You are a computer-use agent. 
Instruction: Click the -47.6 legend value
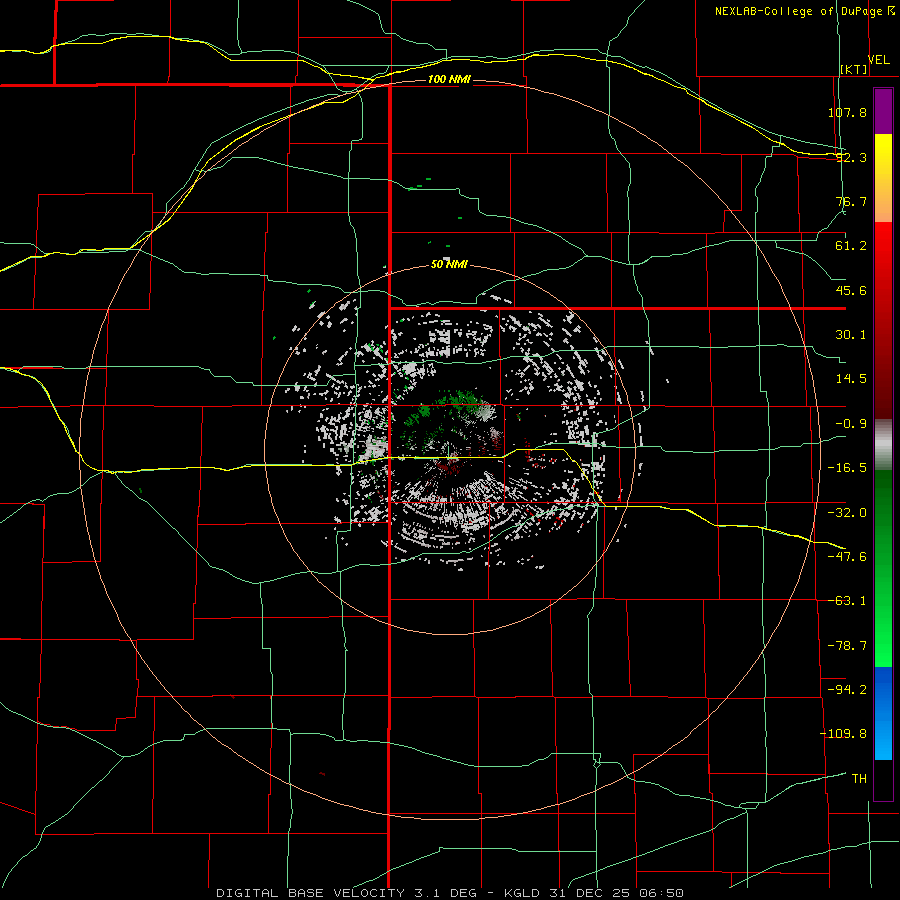coord(847,557)
